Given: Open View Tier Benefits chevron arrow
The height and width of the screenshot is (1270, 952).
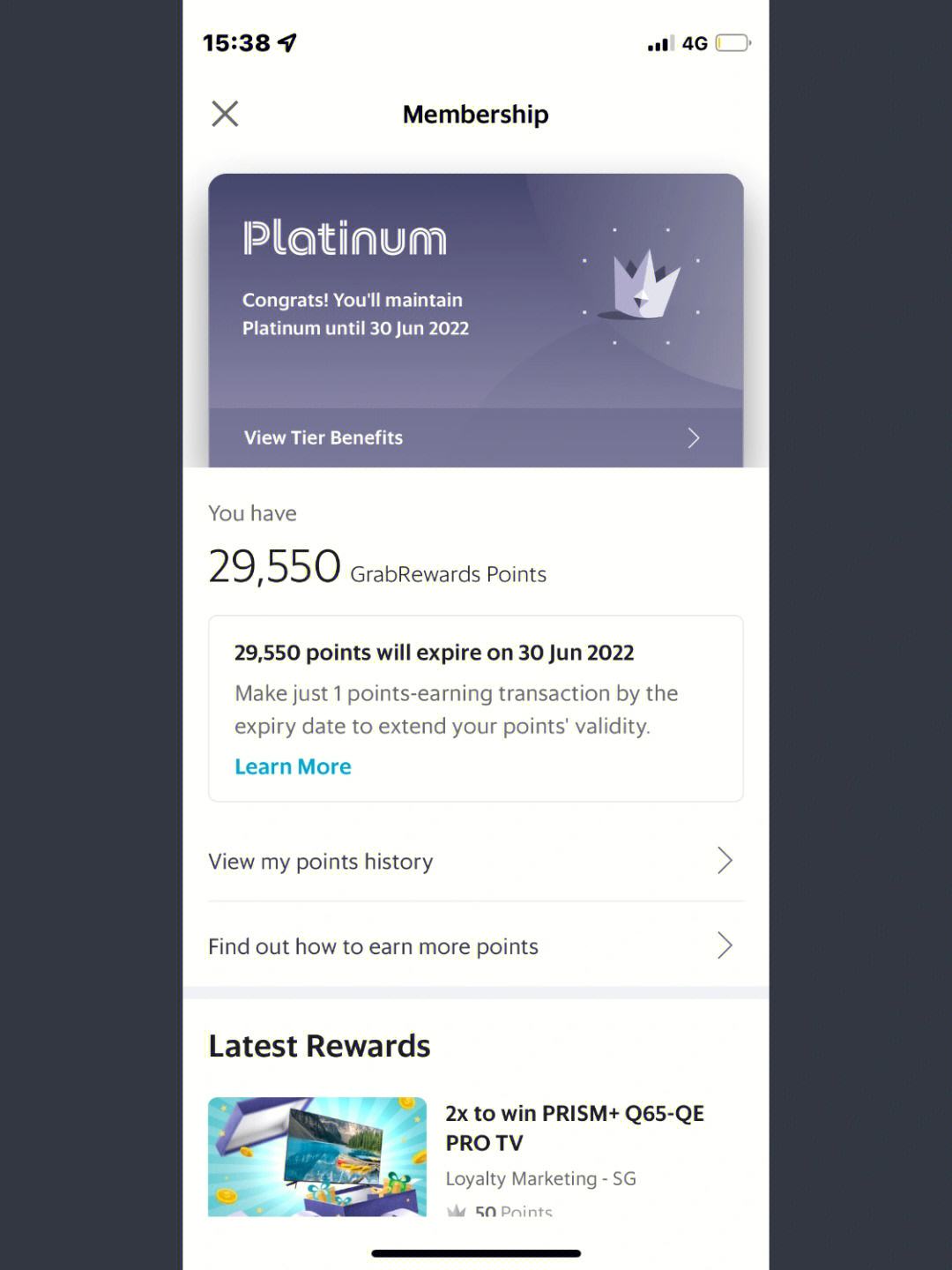Looking at the screenshot, I should click(x=694, y=437).
